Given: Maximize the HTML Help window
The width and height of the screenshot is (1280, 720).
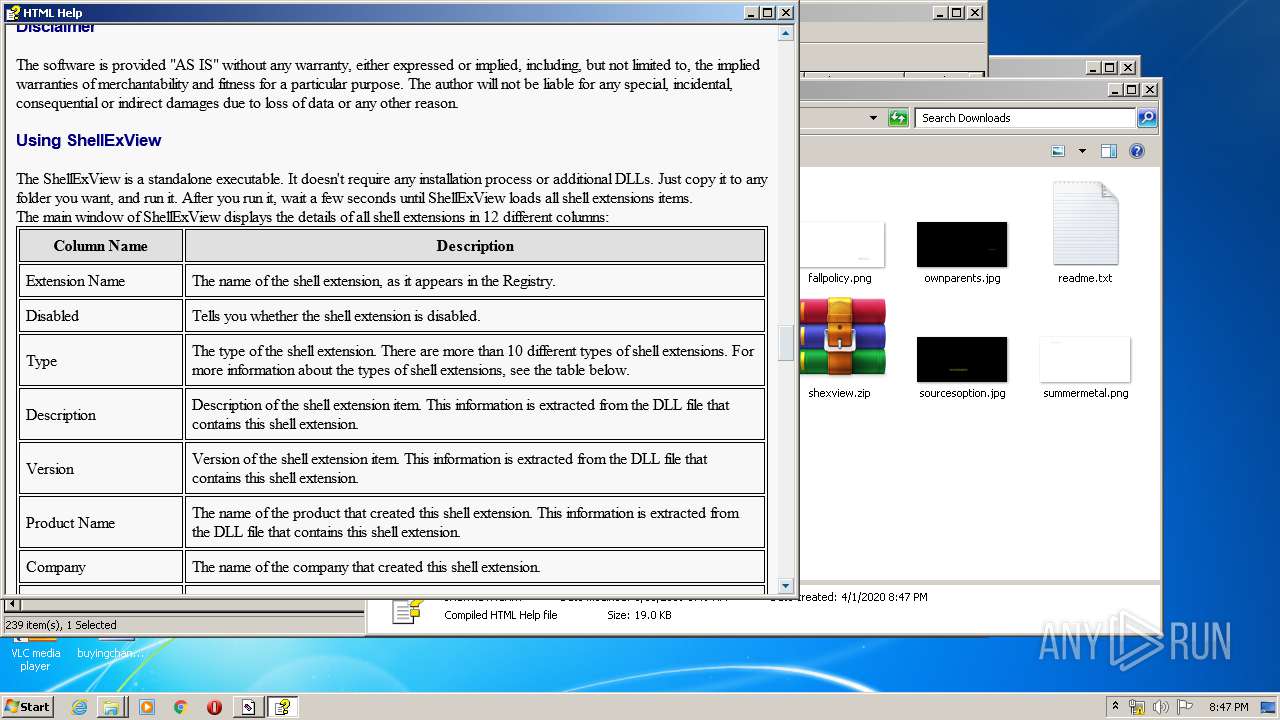Looking at the screenshot, I should [768, 13].
